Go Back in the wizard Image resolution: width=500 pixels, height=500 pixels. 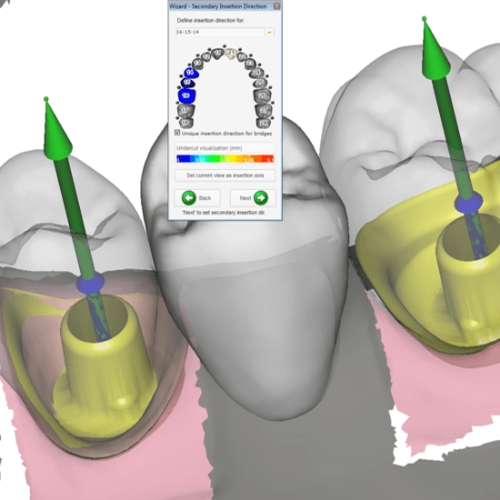pos(197,198)
